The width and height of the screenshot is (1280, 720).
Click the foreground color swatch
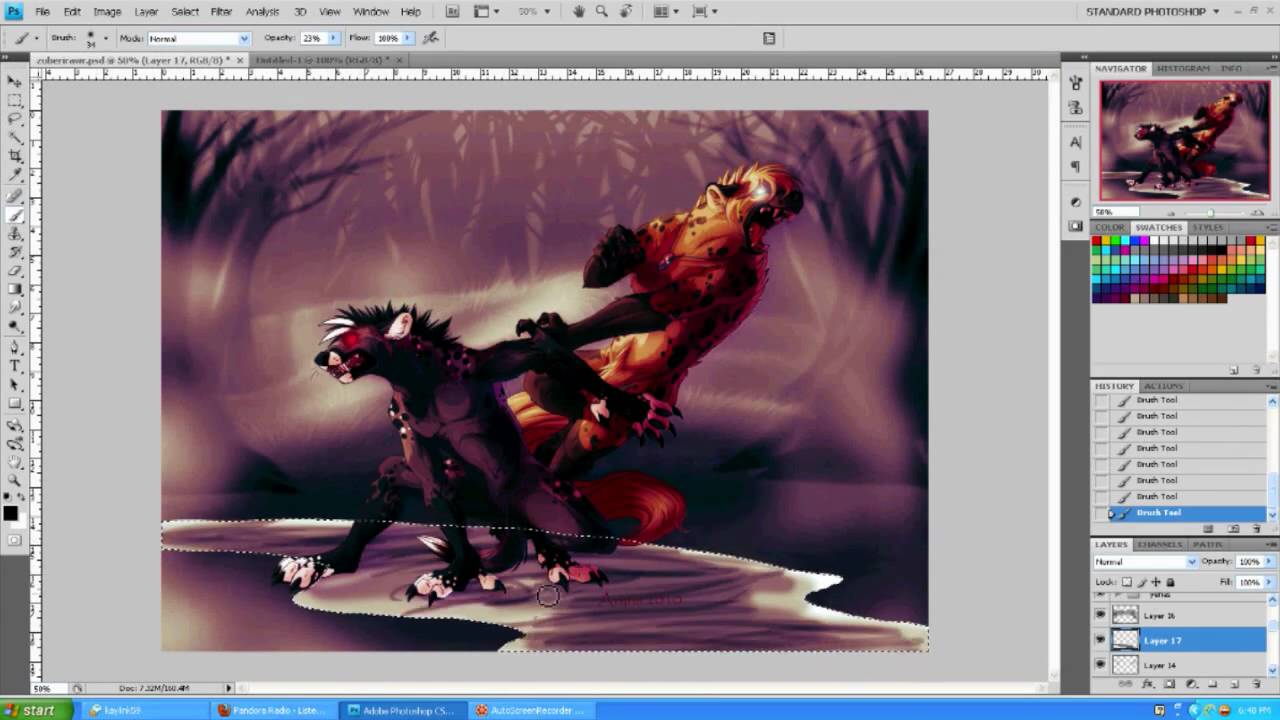(x=10, y=514)
